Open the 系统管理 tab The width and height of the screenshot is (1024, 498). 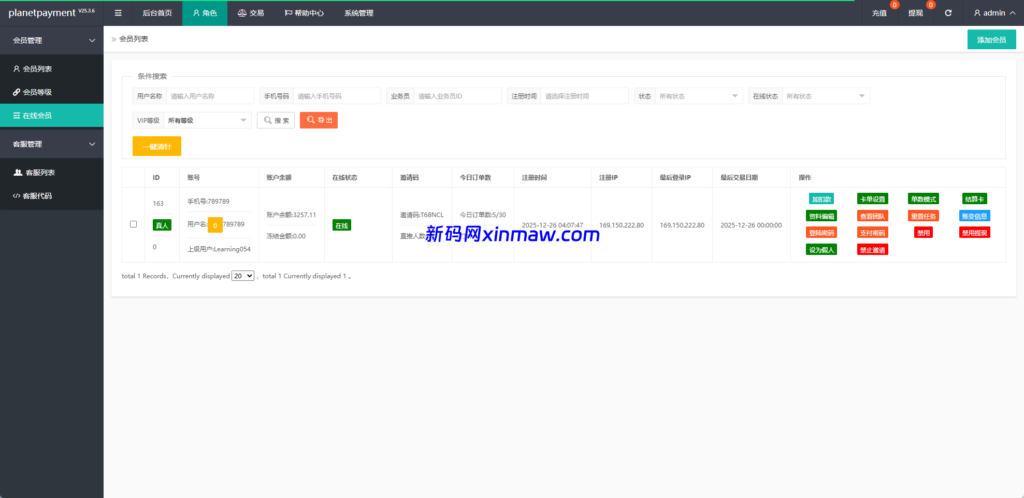coord(359,13)
